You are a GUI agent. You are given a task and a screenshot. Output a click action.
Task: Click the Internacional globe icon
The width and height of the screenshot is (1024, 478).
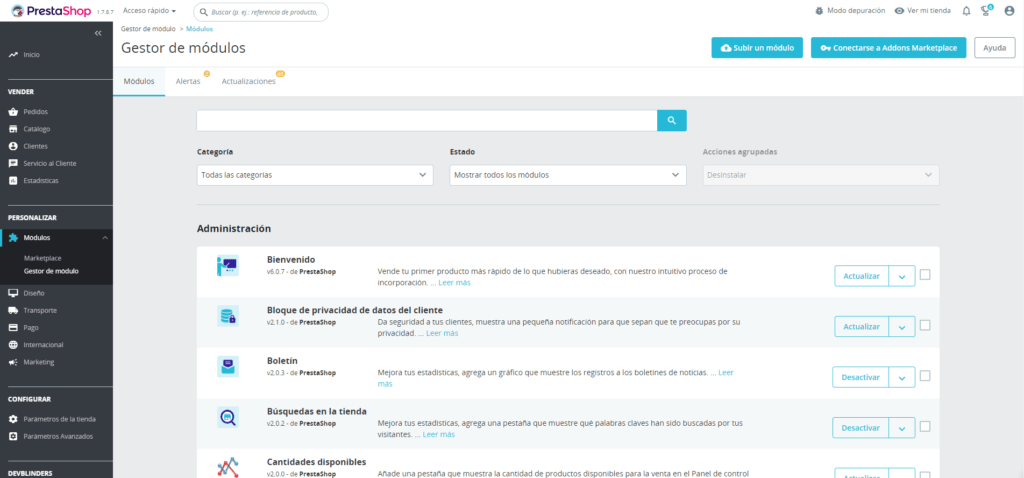click(13, 345)
